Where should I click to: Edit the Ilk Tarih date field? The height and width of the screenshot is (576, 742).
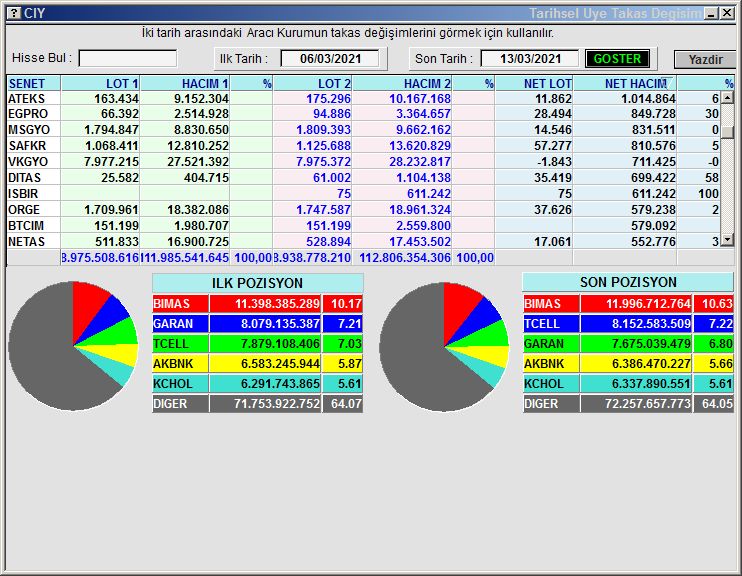pos(330,59)
